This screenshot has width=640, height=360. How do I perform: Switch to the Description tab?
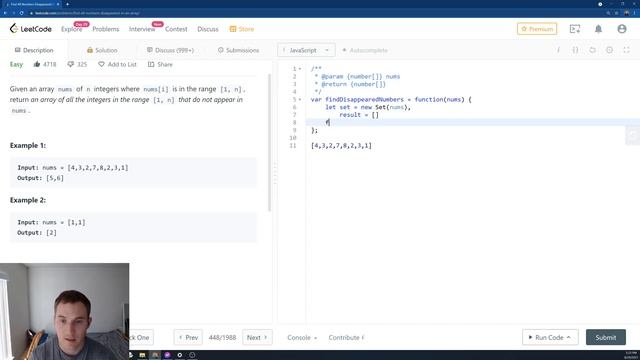click(34, 50)
